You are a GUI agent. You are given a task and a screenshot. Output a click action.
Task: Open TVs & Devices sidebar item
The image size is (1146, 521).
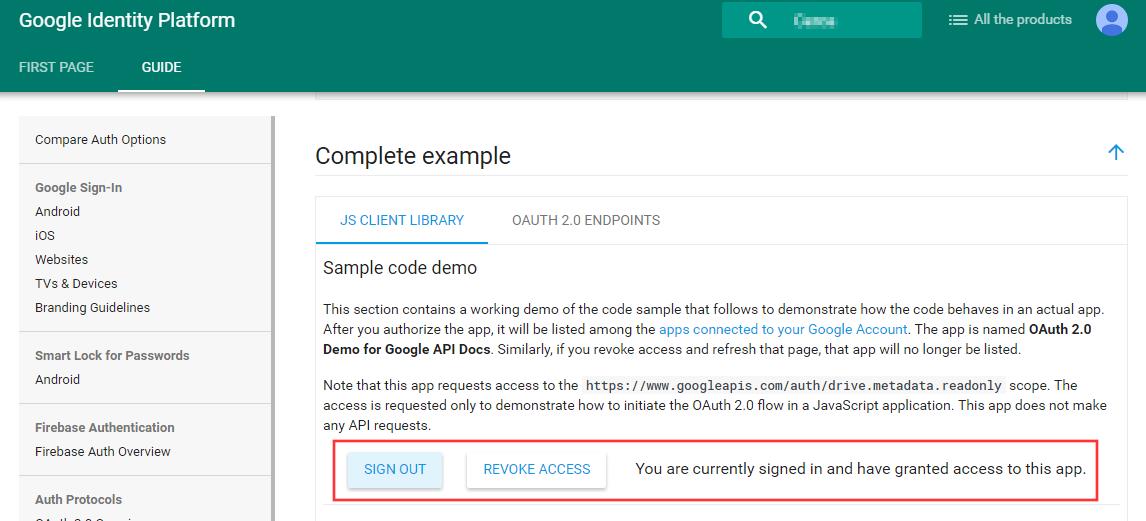76,284
